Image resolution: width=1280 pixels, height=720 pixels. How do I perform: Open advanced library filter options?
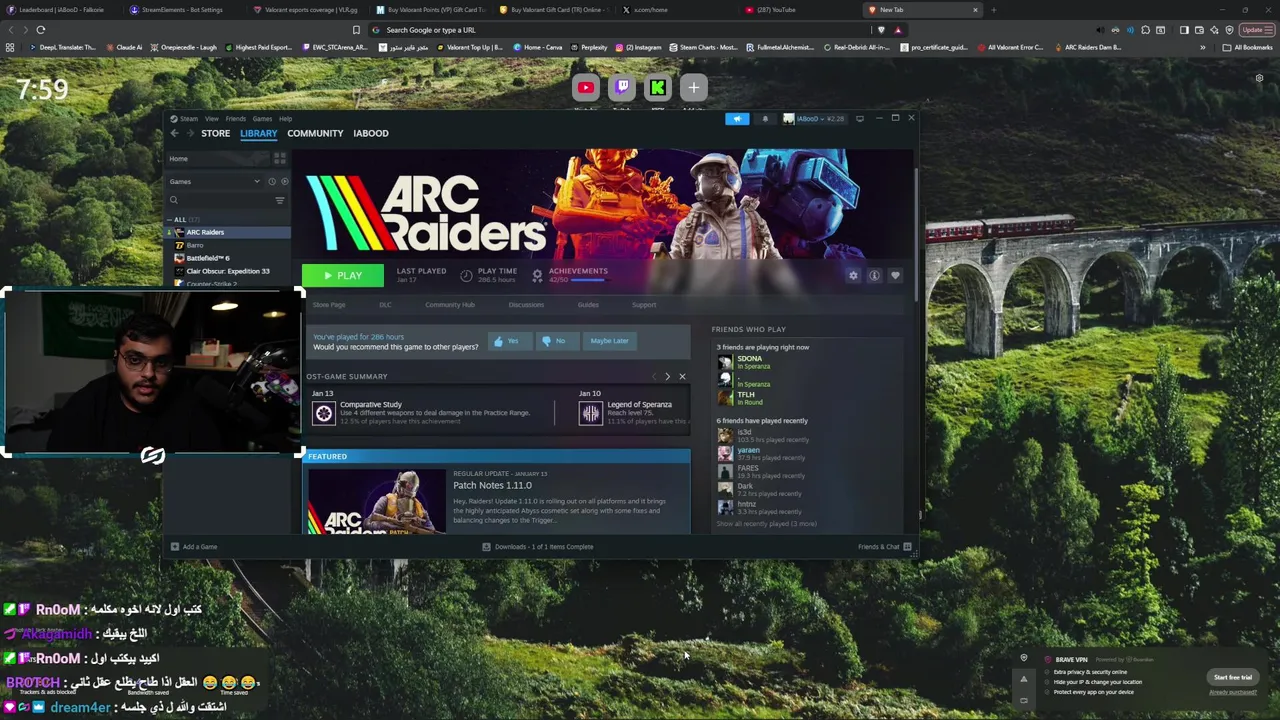280,200
